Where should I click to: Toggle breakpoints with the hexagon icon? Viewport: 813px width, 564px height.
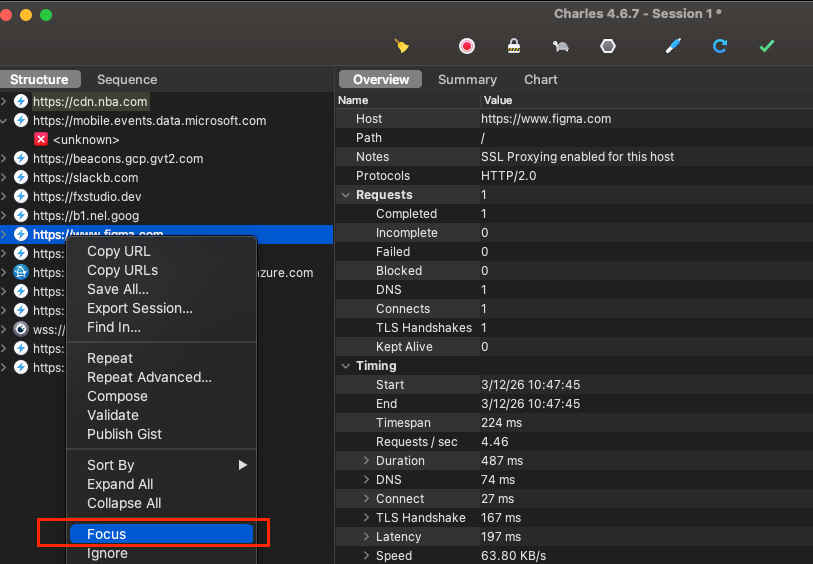pyautogui.click(x=607, y=46)
